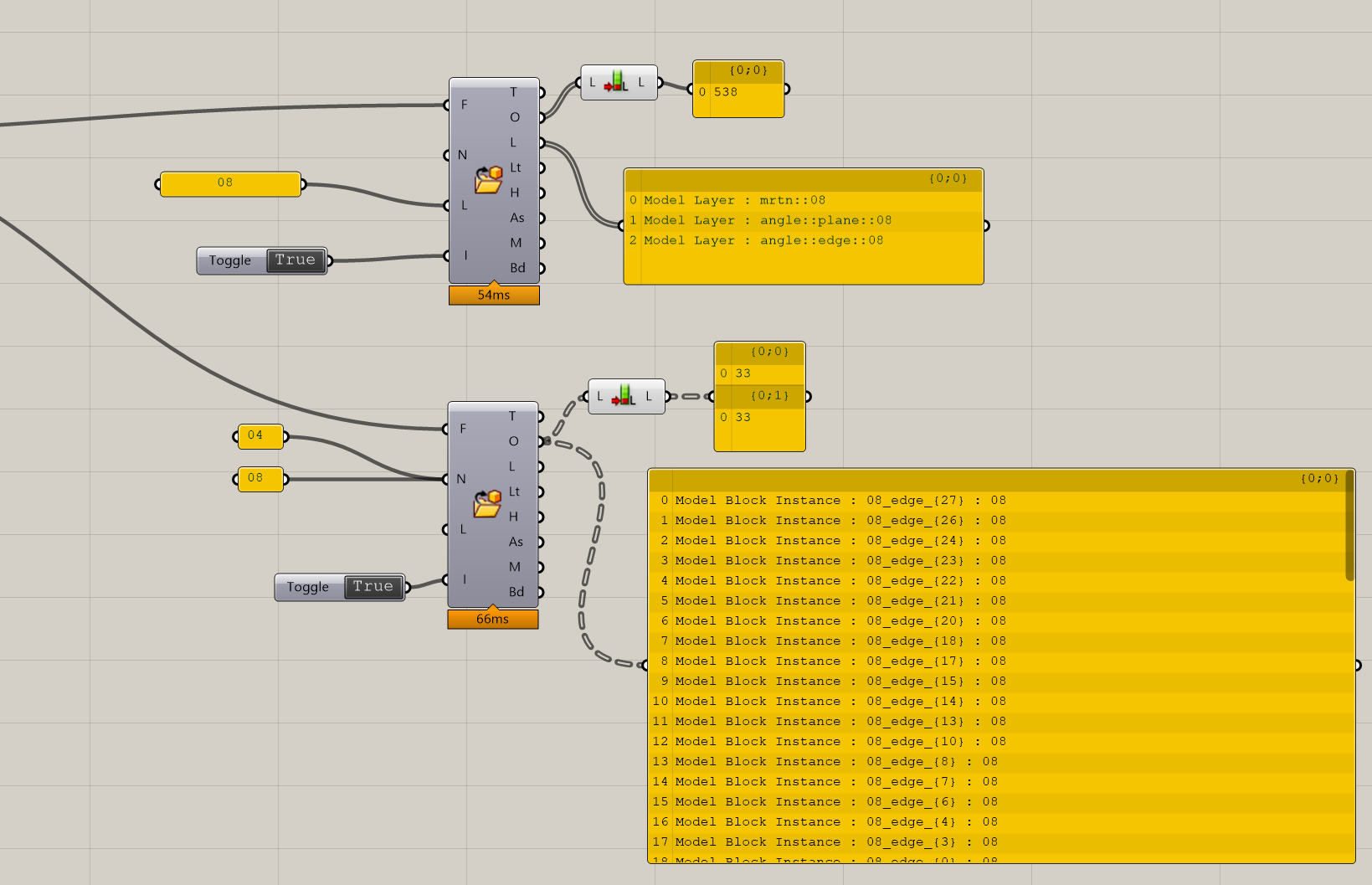Click the T output on the 66ms component
Screen dimensions: 1372x885
click(512, 416)
